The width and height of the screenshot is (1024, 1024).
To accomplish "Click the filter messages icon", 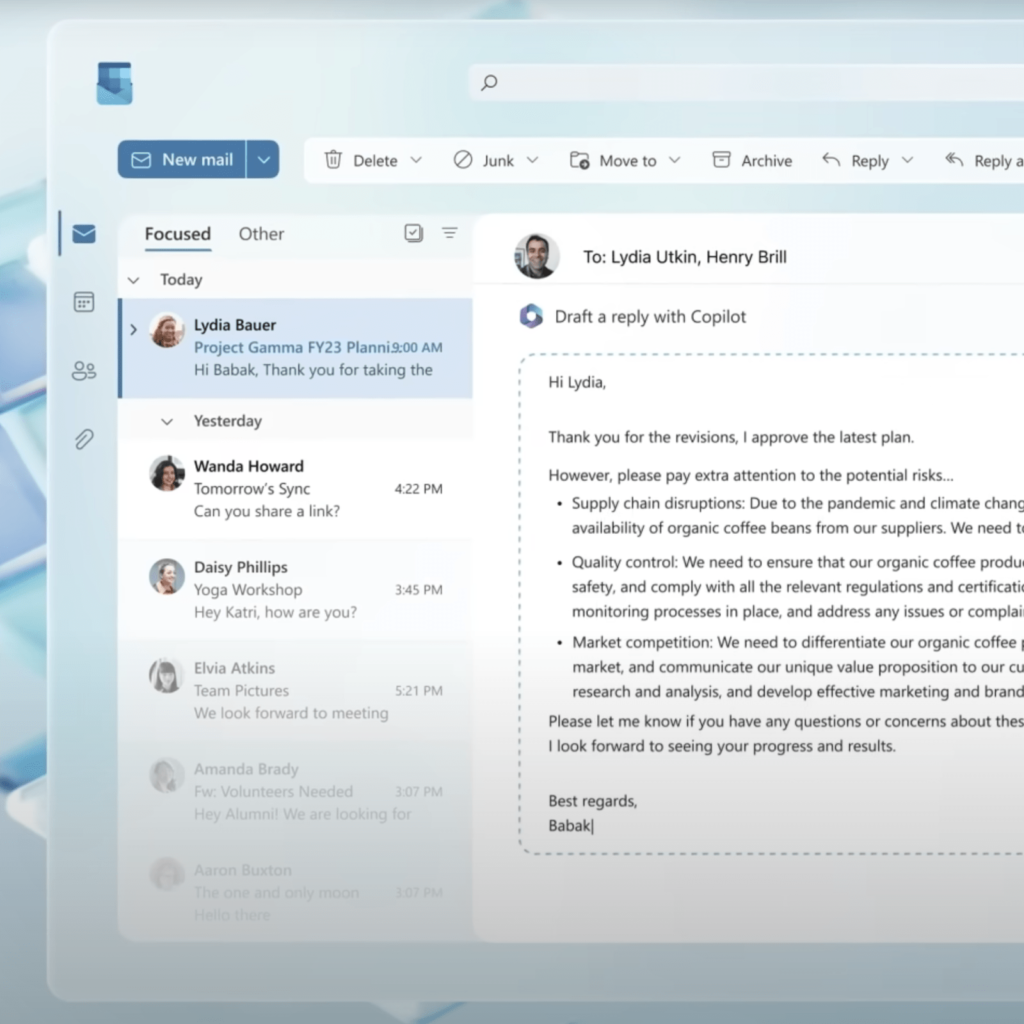I will pyautogui.click(x=450, y=233).
